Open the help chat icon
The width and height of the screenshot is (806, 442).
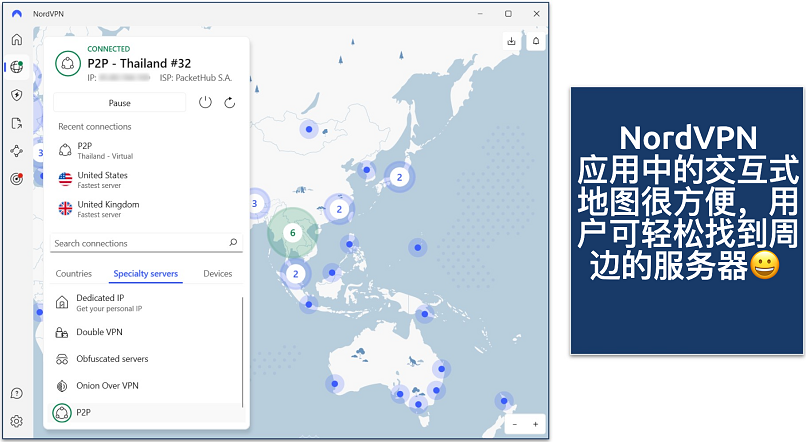click(x=17, y=394)
